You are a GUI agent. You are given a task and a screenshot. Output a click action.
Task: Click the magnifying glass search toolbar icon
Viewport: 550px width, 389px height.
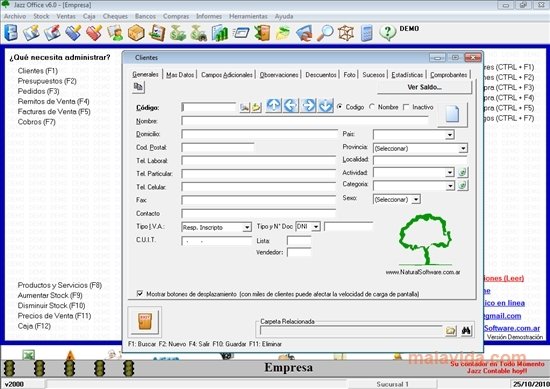[x=325, y=33]
